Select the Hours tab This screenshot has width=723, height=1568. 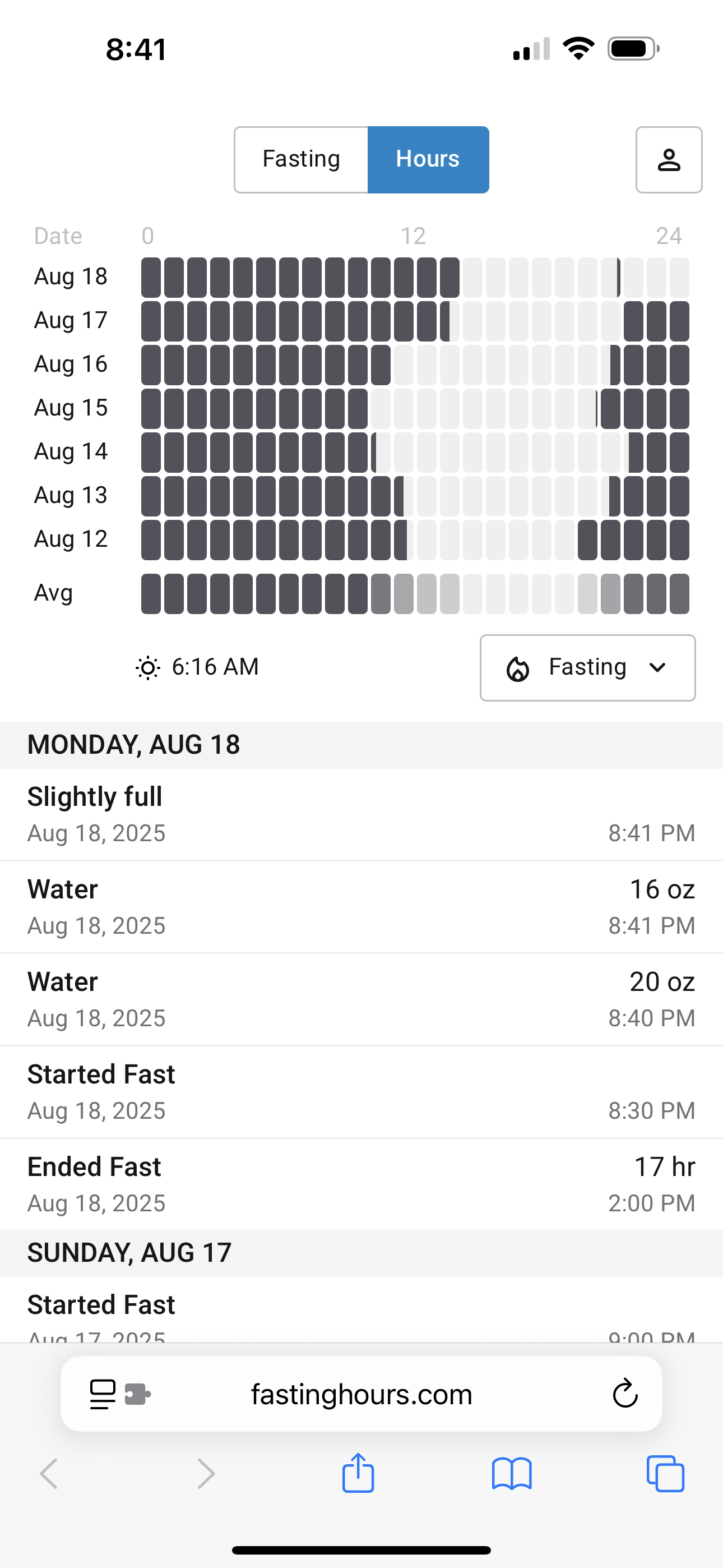tap(428, 159)
